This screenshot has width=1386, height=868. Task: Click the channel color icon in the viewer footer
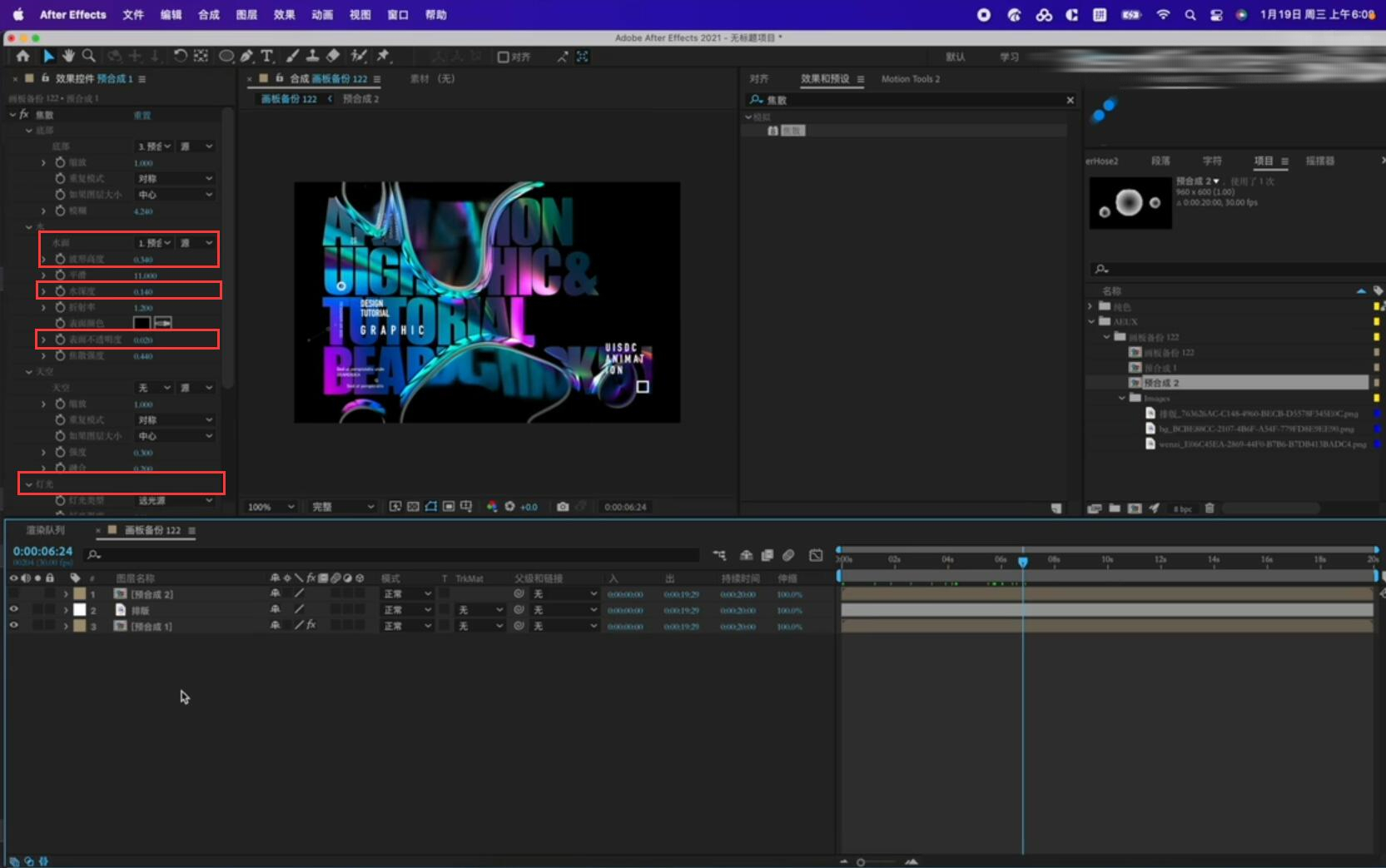(x=492, y=506)
